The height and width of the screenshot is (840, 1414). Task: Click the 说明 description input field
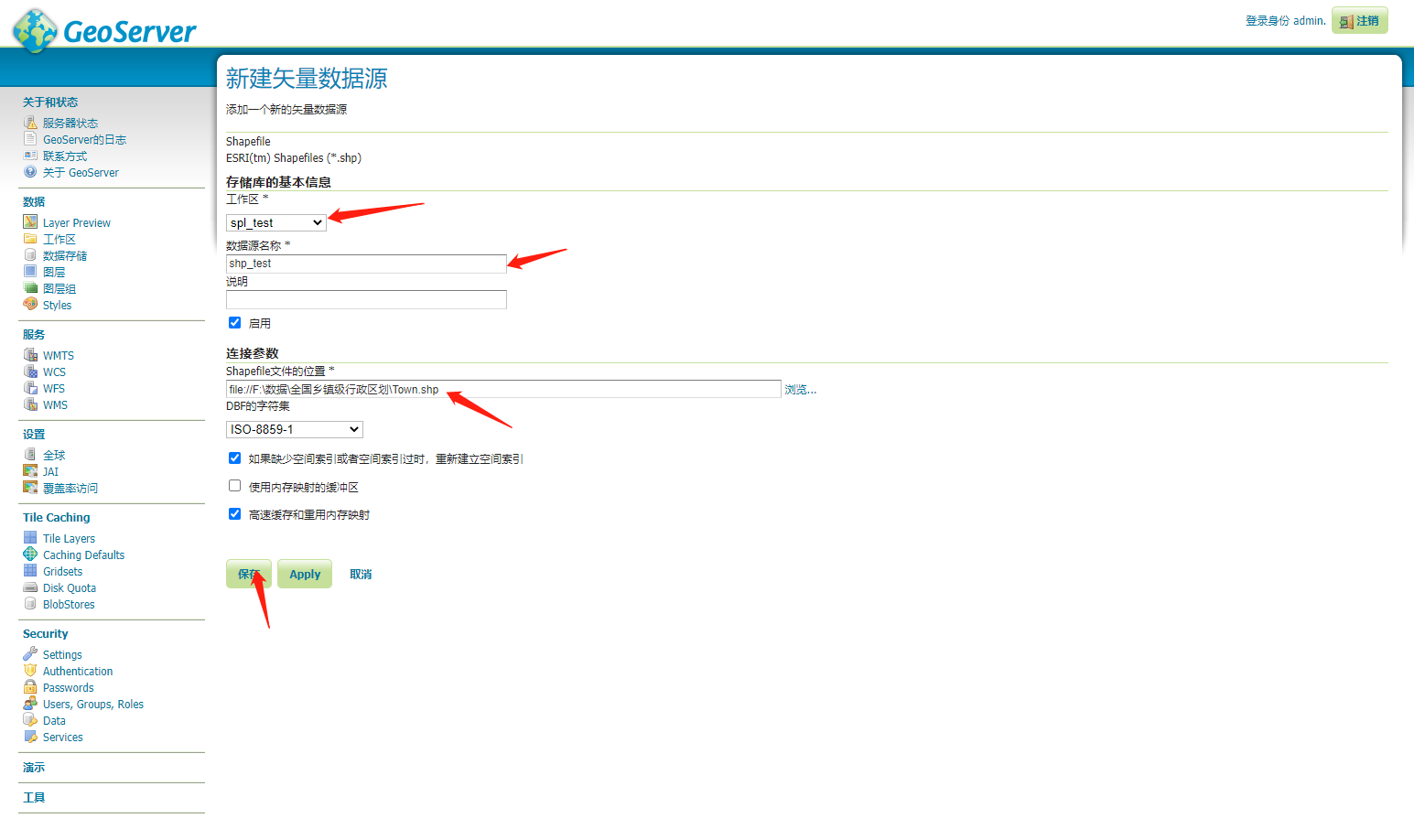point(366,299)
